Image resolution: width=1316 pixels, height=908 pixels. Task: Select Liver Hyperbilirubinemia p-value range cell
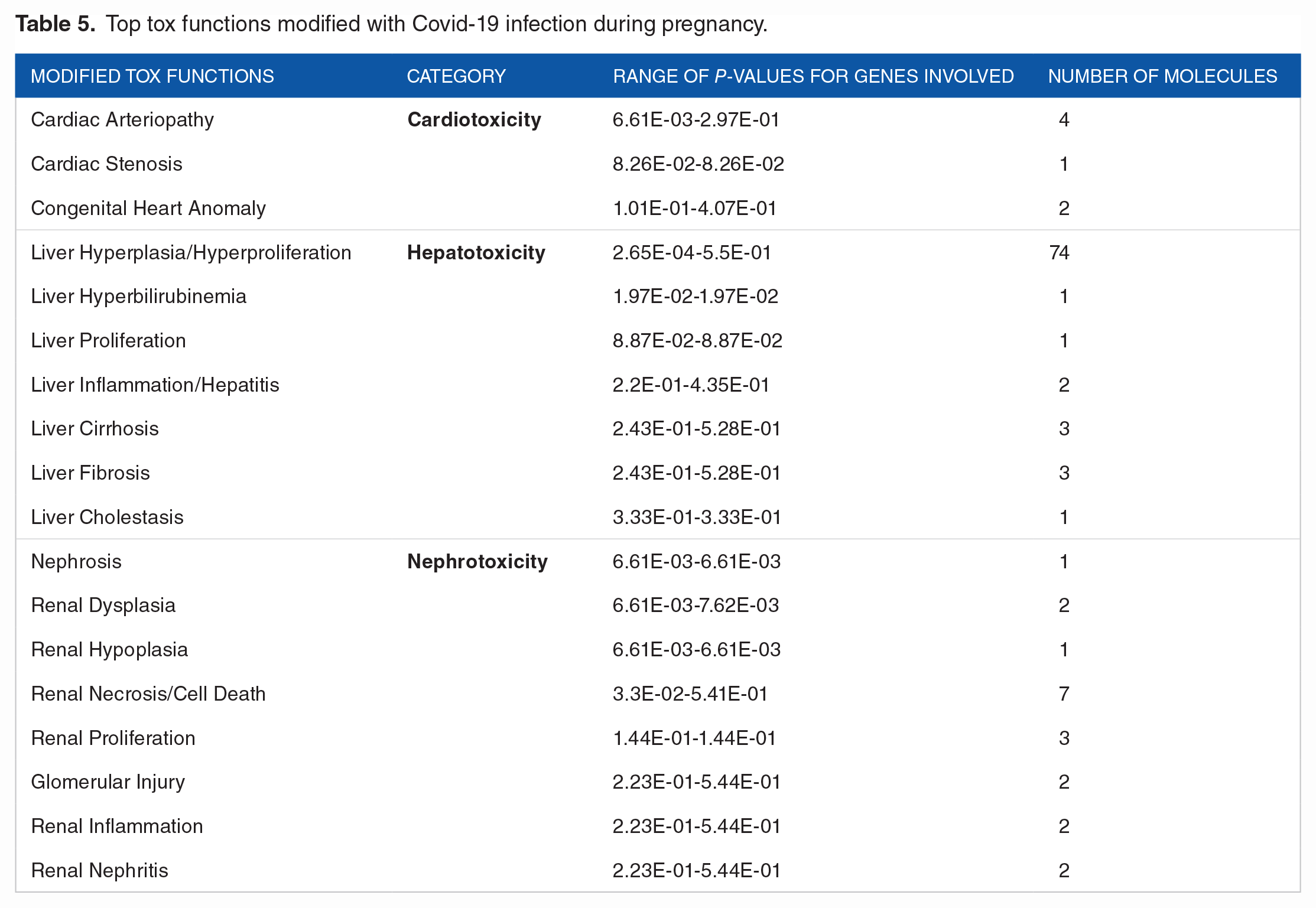point(696,297)
